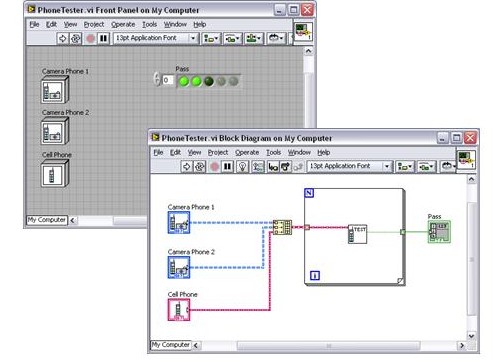
Task: Click My Computer label in Block Diagram
Action: pyautogui.click(x=171, y=345)
